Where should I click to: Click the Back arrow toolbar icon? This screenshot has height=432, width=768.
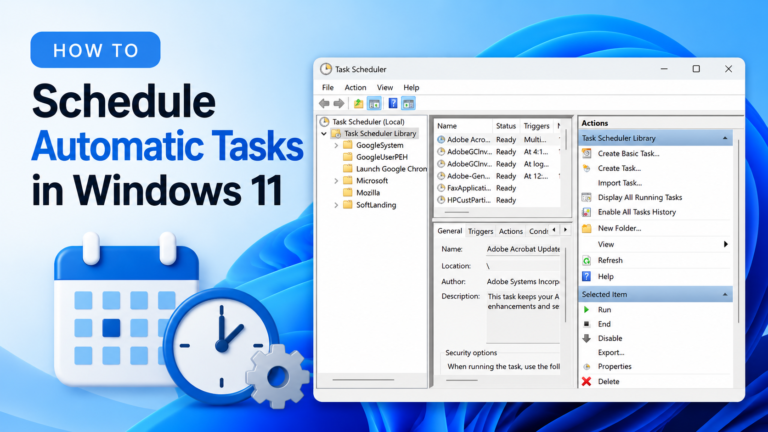click(x=324, y=103)
